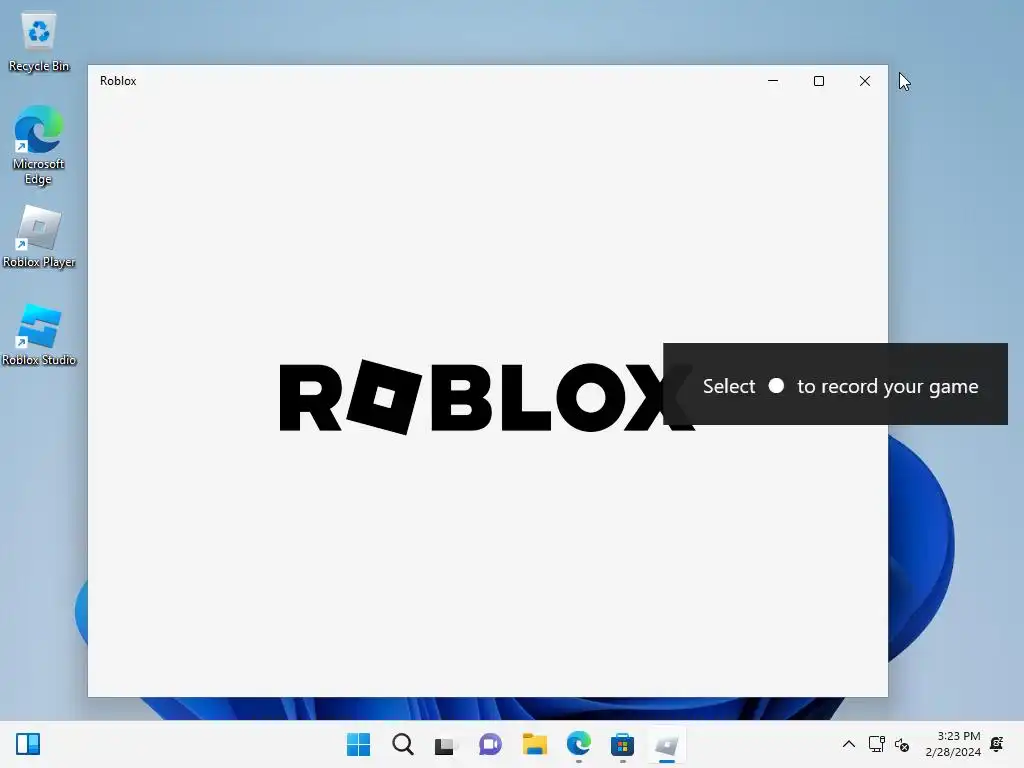Close the Roblox window
The width and height of the screenshot is (1024, 768).
click(865, 81)
